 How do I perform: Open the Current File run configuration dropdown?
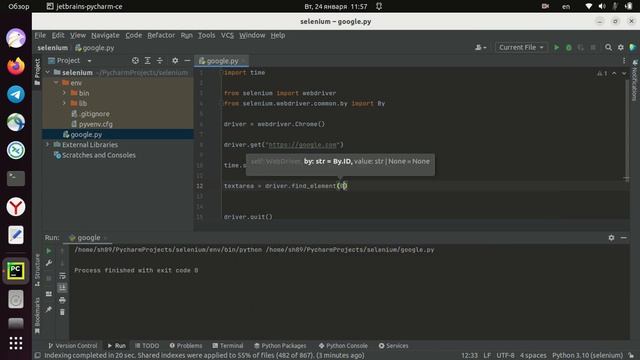[x=521, y=47]
